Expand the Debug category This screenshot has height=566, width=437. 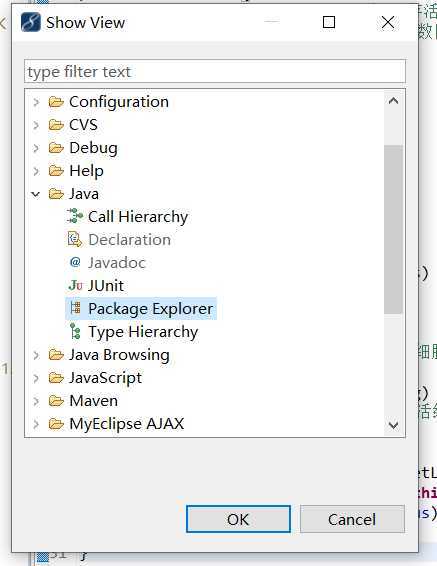(x=36, y=148)
